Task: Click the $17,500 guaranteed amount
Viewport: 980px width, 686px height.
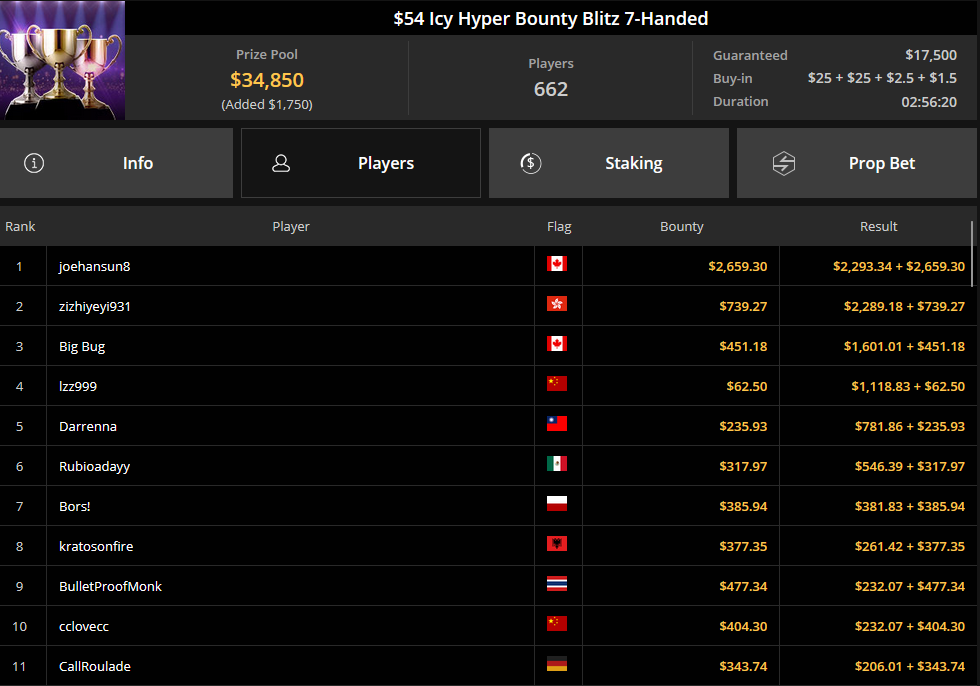Action: (931, 55)
